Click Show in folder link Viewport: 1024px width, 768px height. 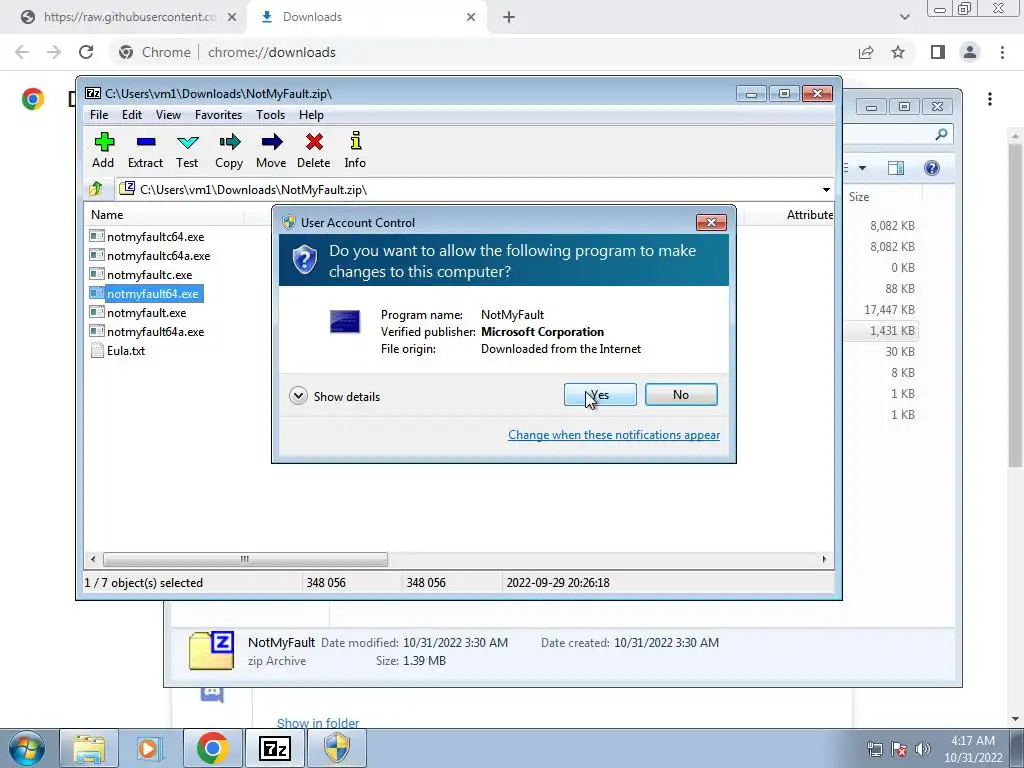click(318, 723)
